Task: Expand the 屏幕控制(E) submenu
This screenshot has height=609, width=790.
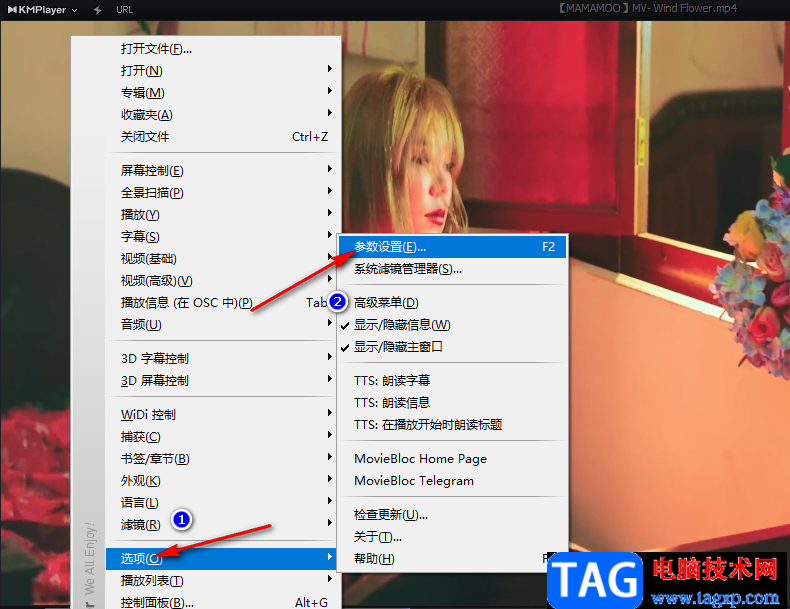Action: point(223,171)
